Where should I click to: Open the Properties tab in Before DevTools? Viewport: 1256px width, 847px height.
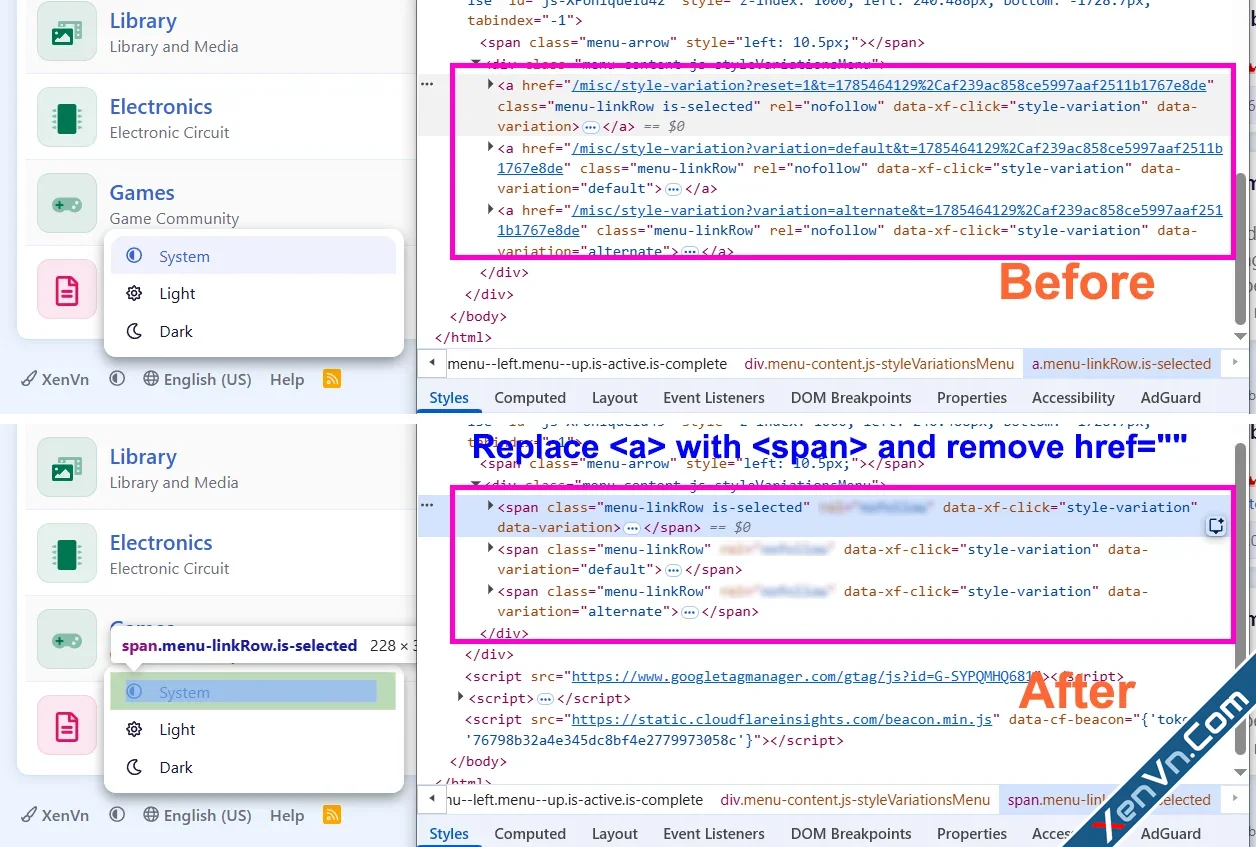pos(972,397)
